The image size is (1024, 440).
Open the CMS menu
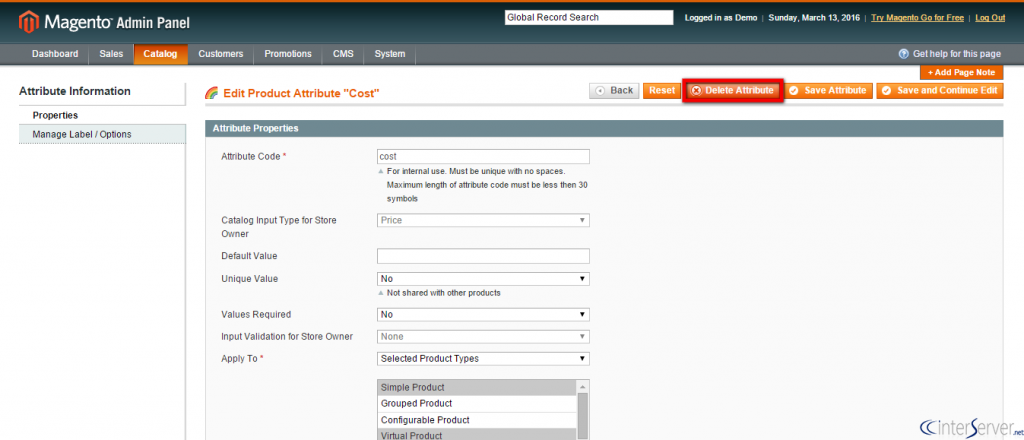coord(343,54)
